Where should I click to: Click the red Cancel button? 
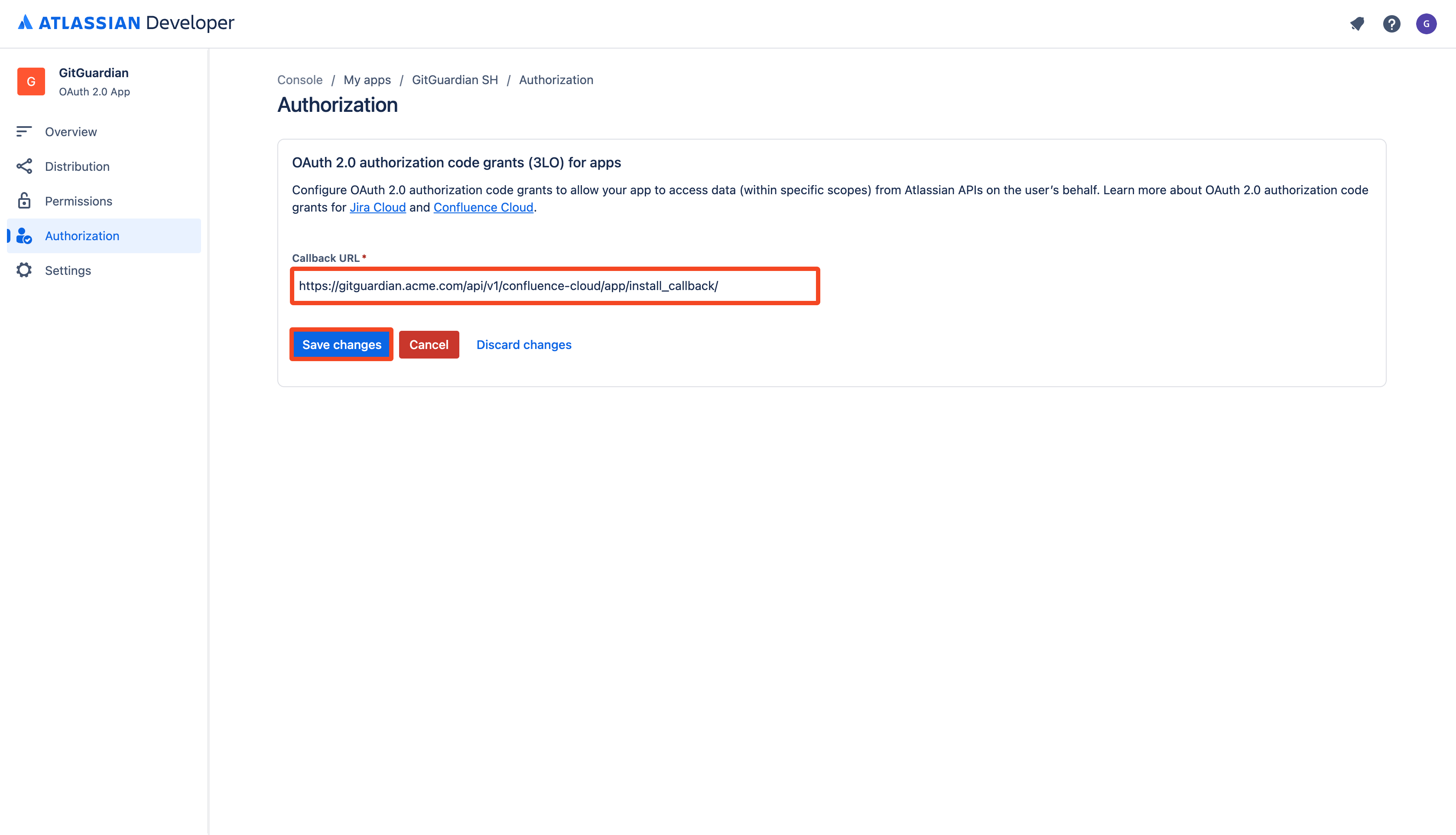pyautogui.click(x=429, y=344)
